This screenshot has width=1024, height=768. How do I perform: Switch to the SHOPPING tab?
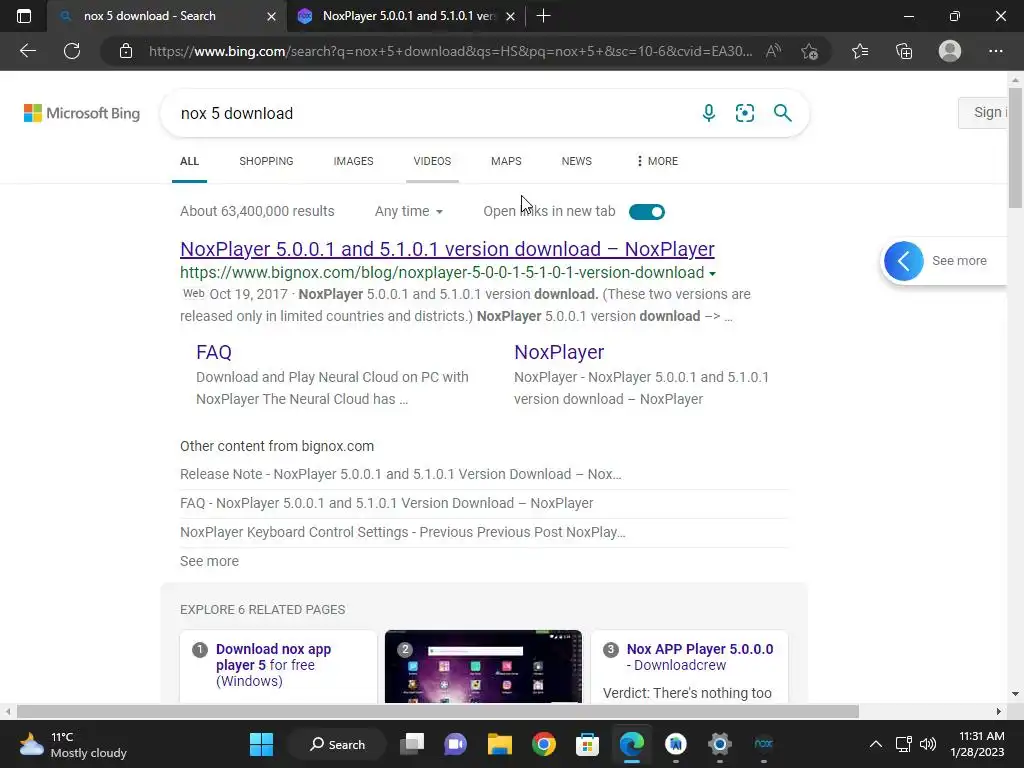(x=266, y=161)
